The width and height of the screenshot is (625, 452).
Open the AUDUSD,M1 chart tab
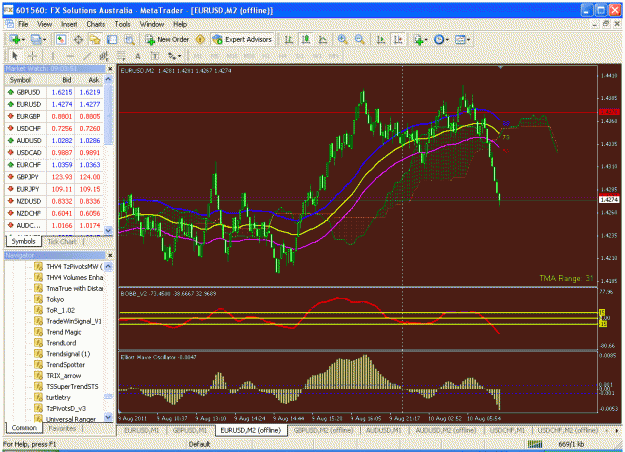pyautogui.click(x=383, y=430)
